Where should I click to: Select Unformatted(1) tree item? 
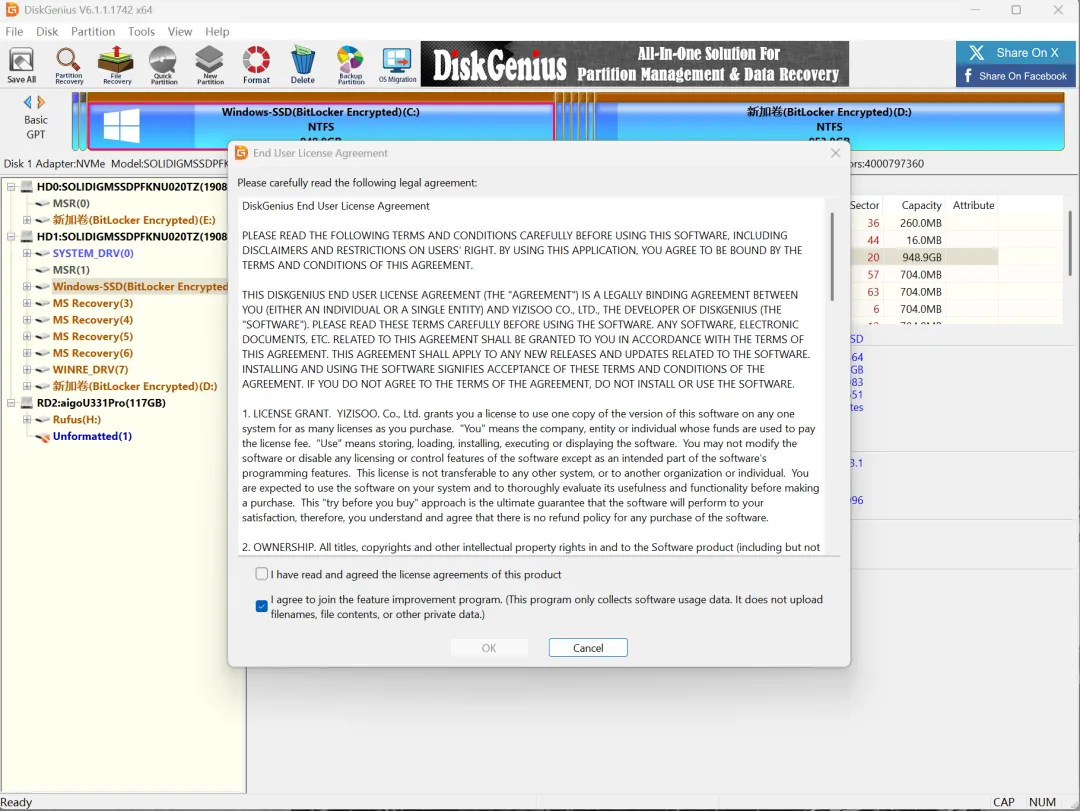[x=92, y=436]
